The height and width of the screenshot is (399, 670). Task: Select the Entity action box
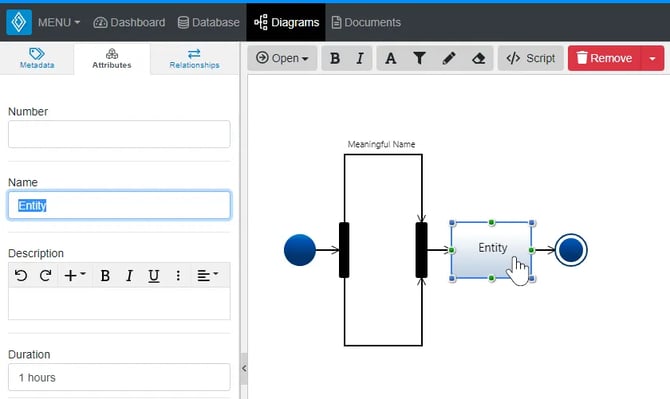[492, 250]
